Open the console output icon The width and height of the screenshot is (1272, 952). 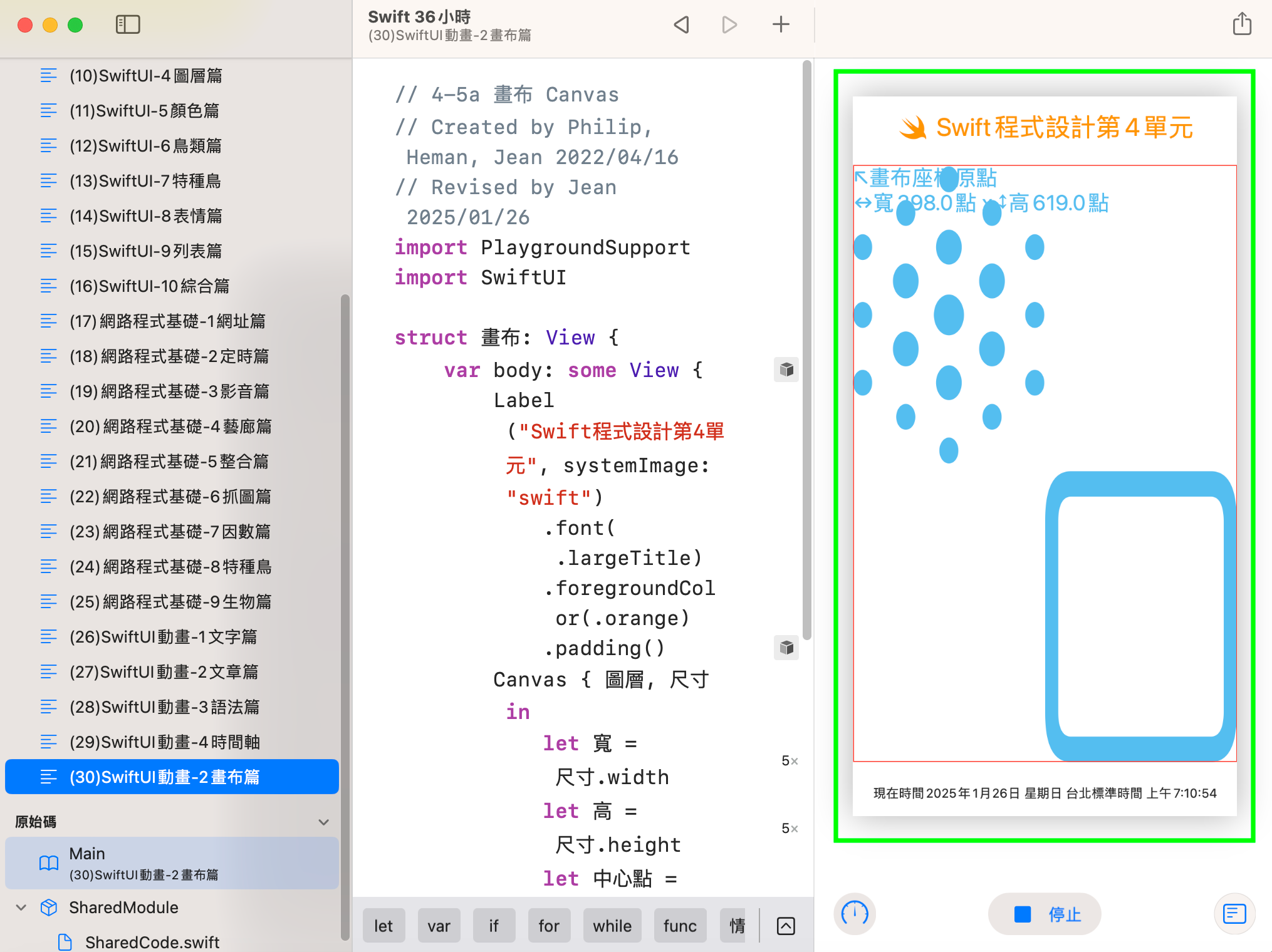(1234, 914)
